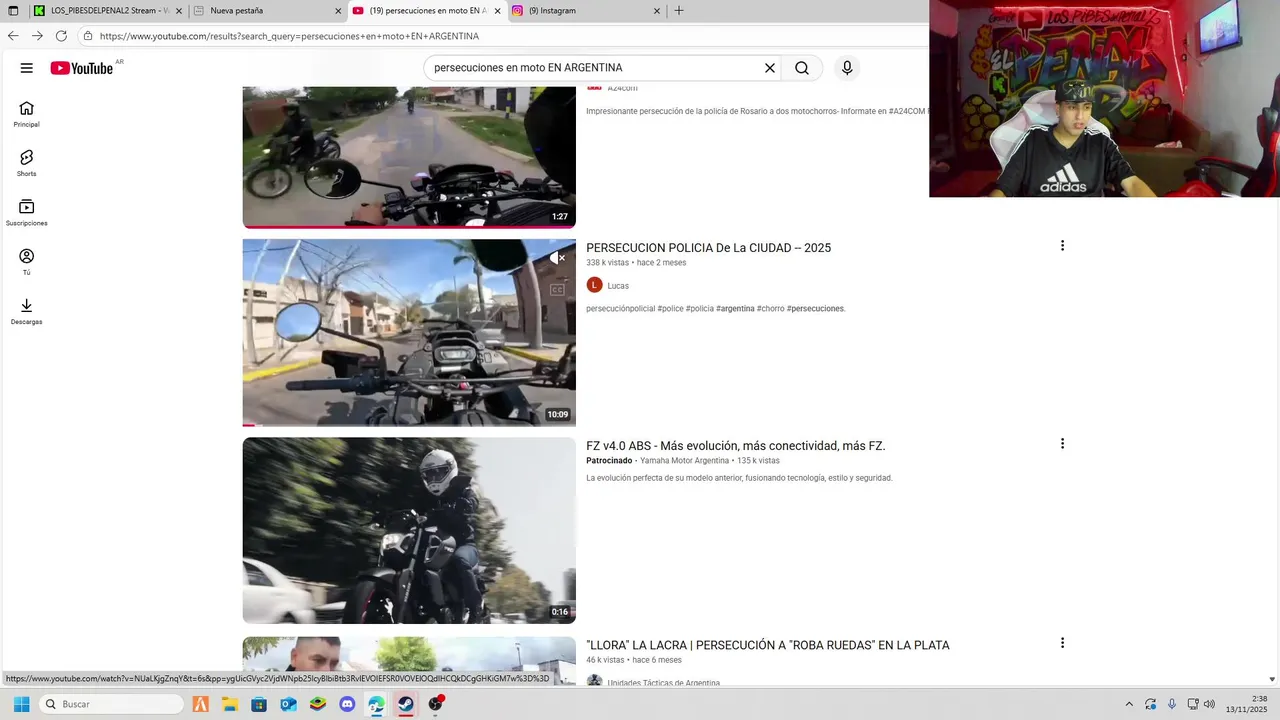Reload the page
Viewport: 1280px width, 720px height.
click(x=61, y=35)
